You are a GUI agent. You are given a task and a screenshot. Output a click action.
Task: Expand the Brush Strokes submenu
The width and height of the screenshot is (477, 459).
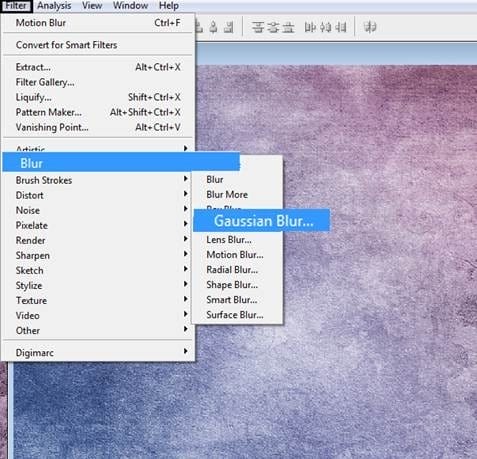click(x=98, y=180)
